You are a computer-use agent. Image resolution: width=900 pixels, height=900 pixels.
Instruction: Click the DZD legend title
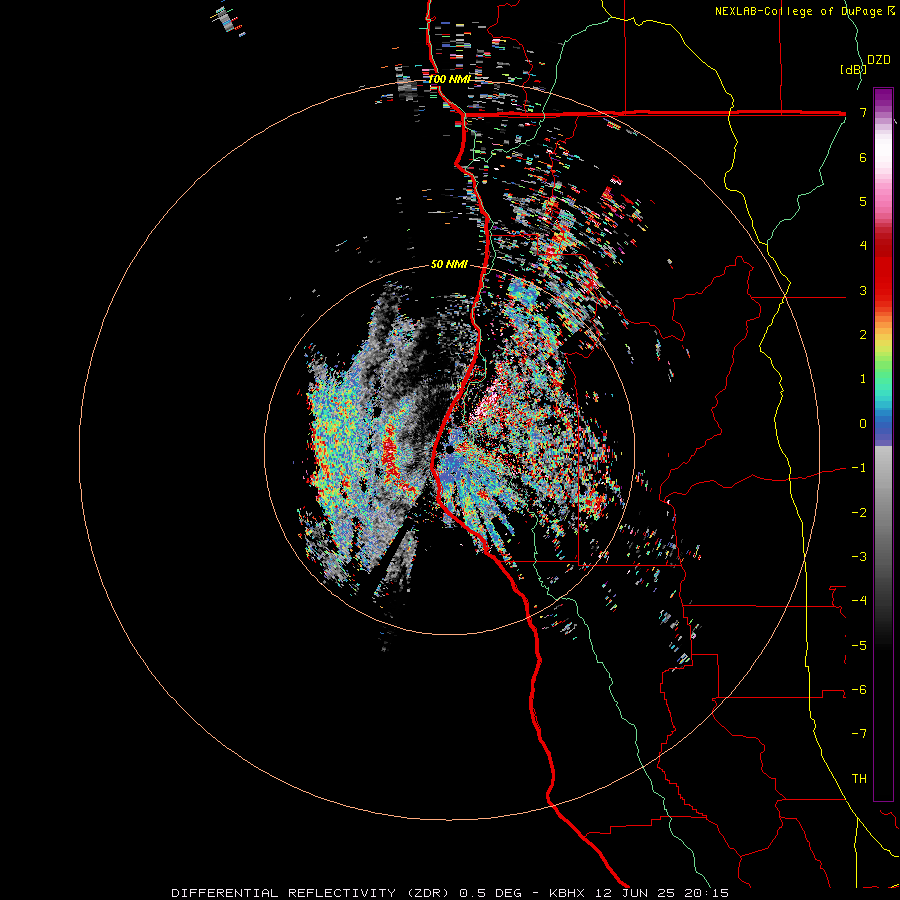click(x=879, y=60)
